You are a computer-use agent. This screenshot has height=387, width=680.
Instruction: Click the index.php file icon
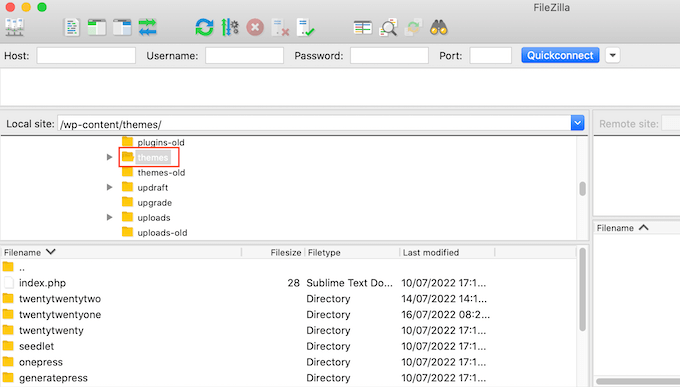(x=8, y=283)
